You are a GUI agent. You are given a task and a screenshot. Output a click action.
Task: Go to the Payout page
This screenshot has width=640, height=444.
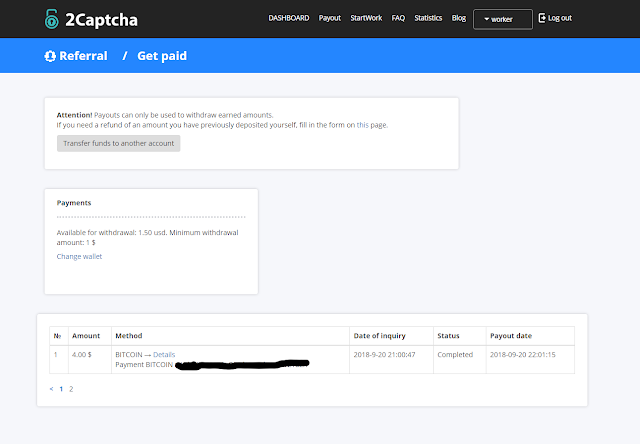coord(330,18)
